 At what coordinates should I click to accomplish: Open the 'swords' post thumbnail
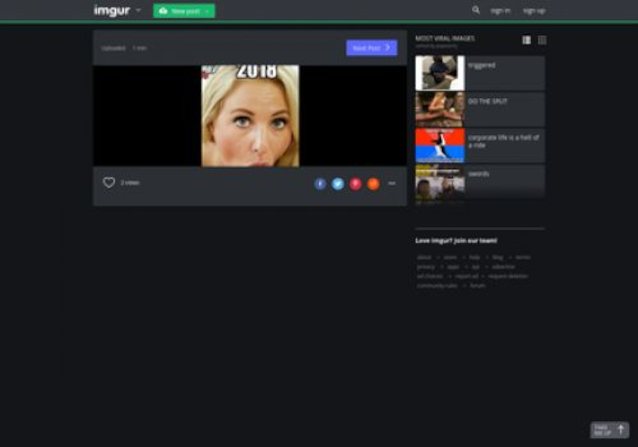click(x=440, y=181)
